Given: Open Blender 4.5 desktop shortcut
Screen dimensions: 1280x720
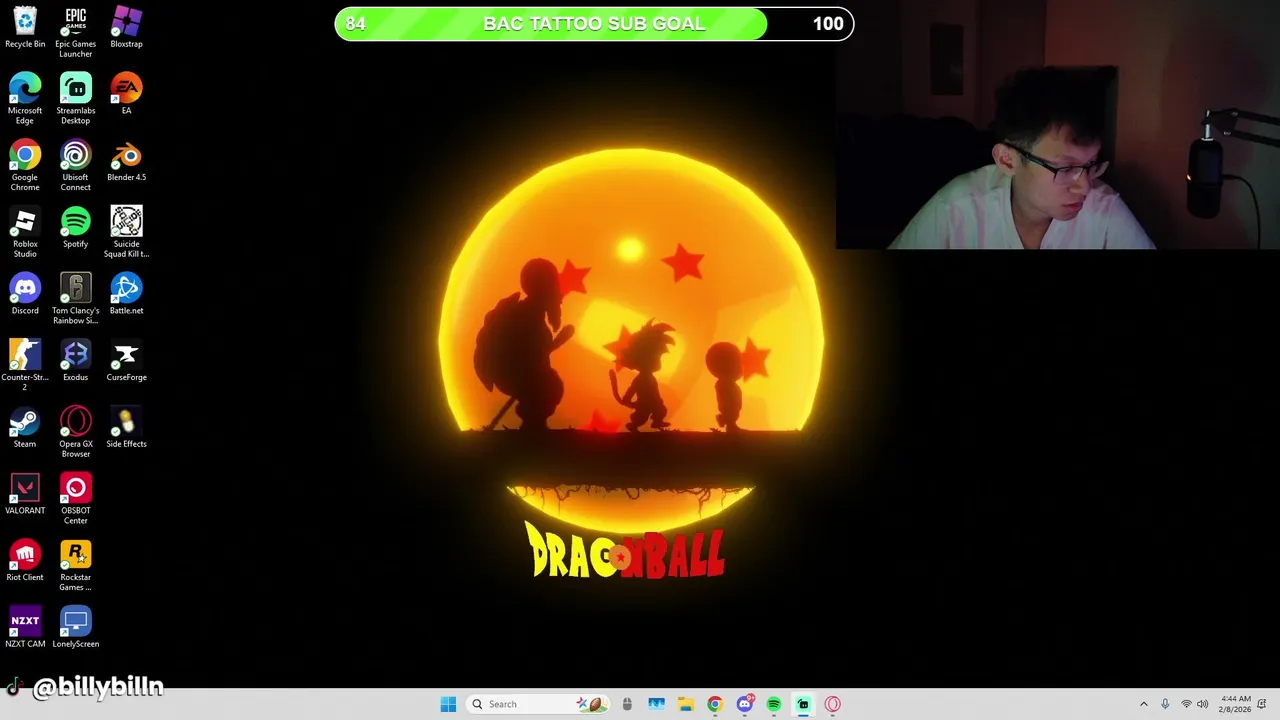Looking at the screenshot, I should pos(126,160).
